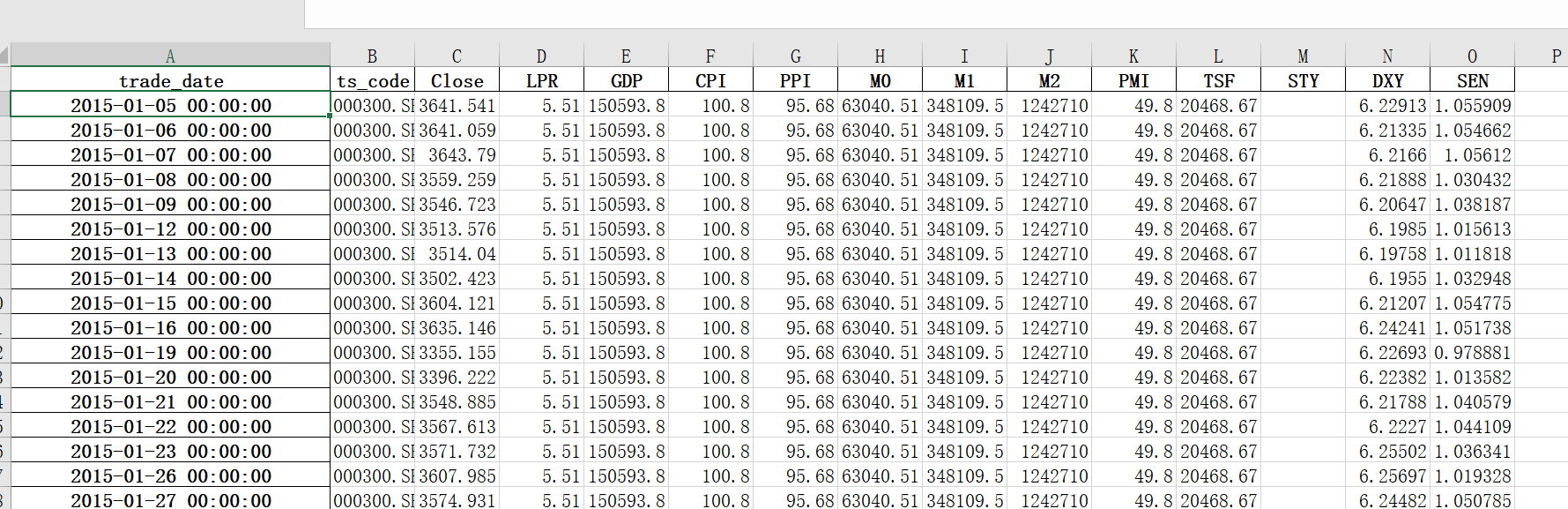
Task: Select column O header
Action: [1472, 55]
